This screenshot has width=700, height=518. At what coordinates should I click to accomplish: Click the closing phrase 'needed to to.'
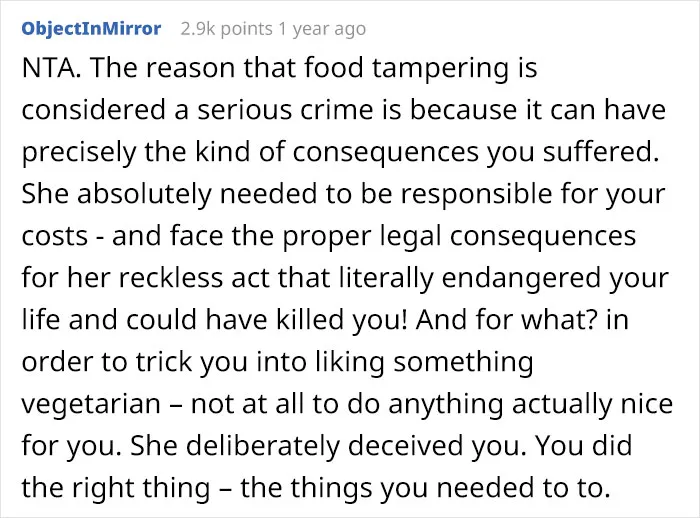pos(523,488)
